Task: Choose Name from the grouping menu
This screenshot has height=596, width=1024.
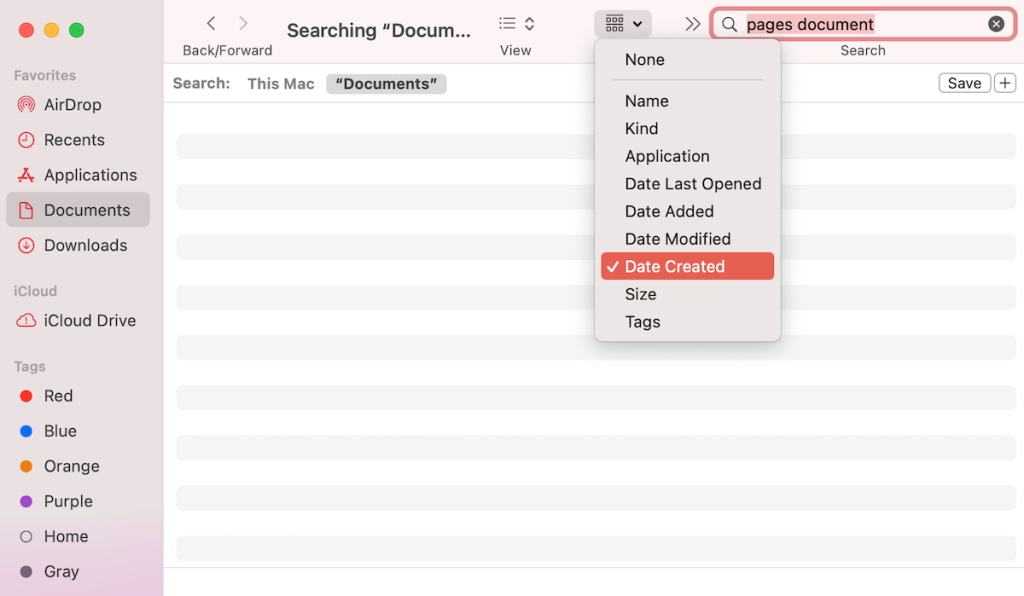Action: click(x=646, y=101)
